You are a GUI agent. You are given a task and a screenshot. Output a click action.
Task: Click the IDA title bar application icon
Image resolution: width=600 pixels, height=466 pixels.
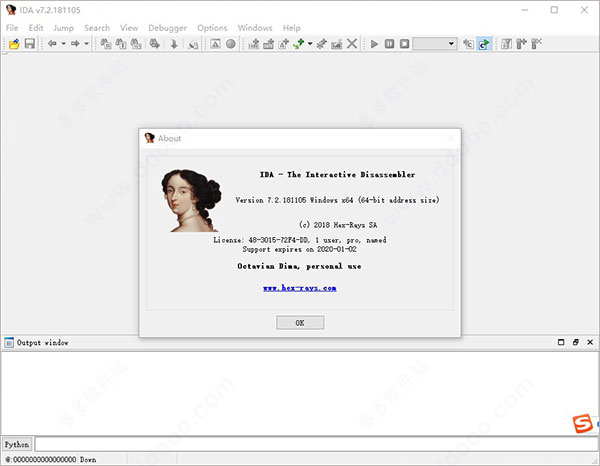point(11,10)
